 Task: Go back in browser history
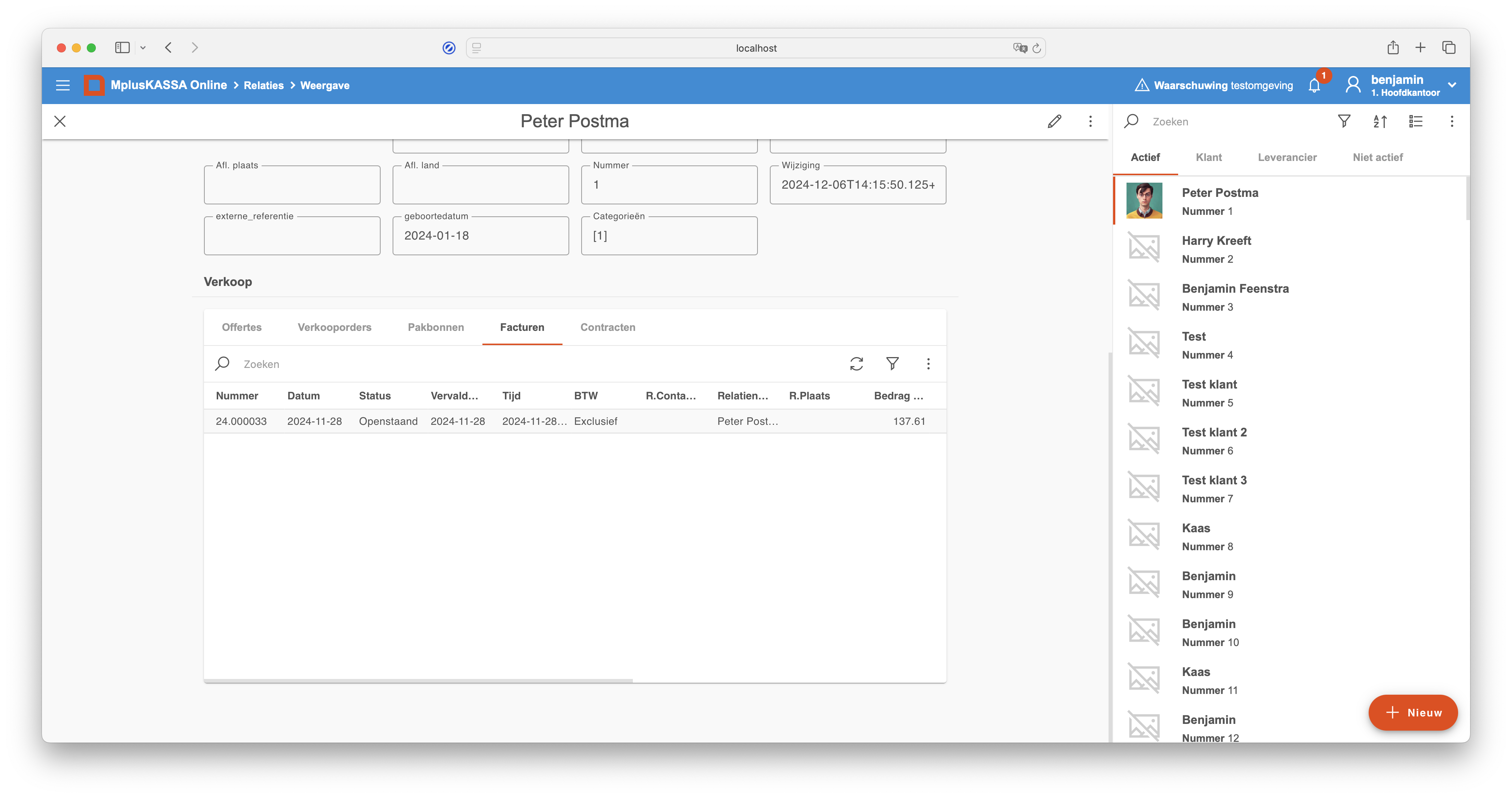pyautogui.click(x=168, y=48)
